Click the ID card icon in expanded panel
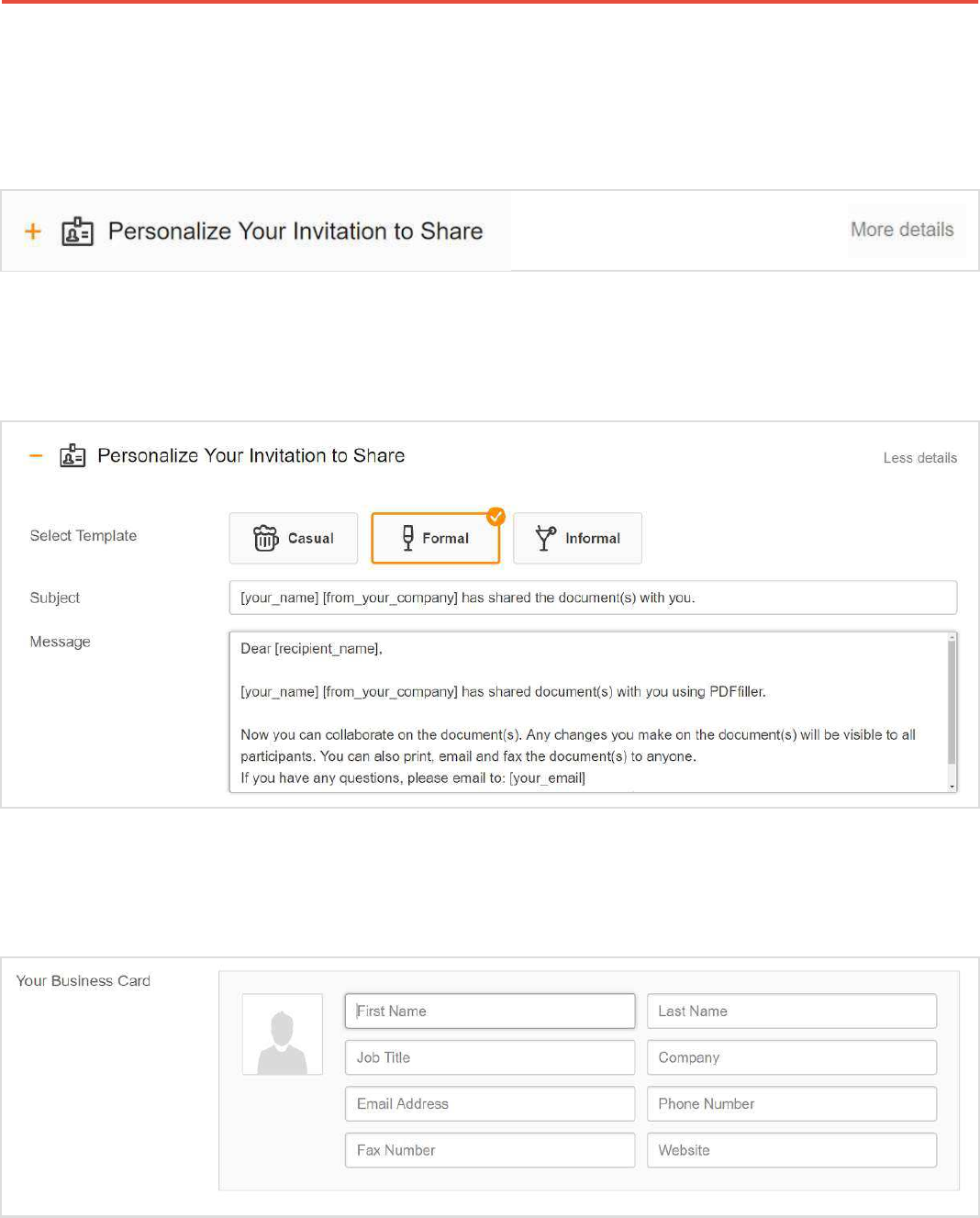 click(72, 455)
